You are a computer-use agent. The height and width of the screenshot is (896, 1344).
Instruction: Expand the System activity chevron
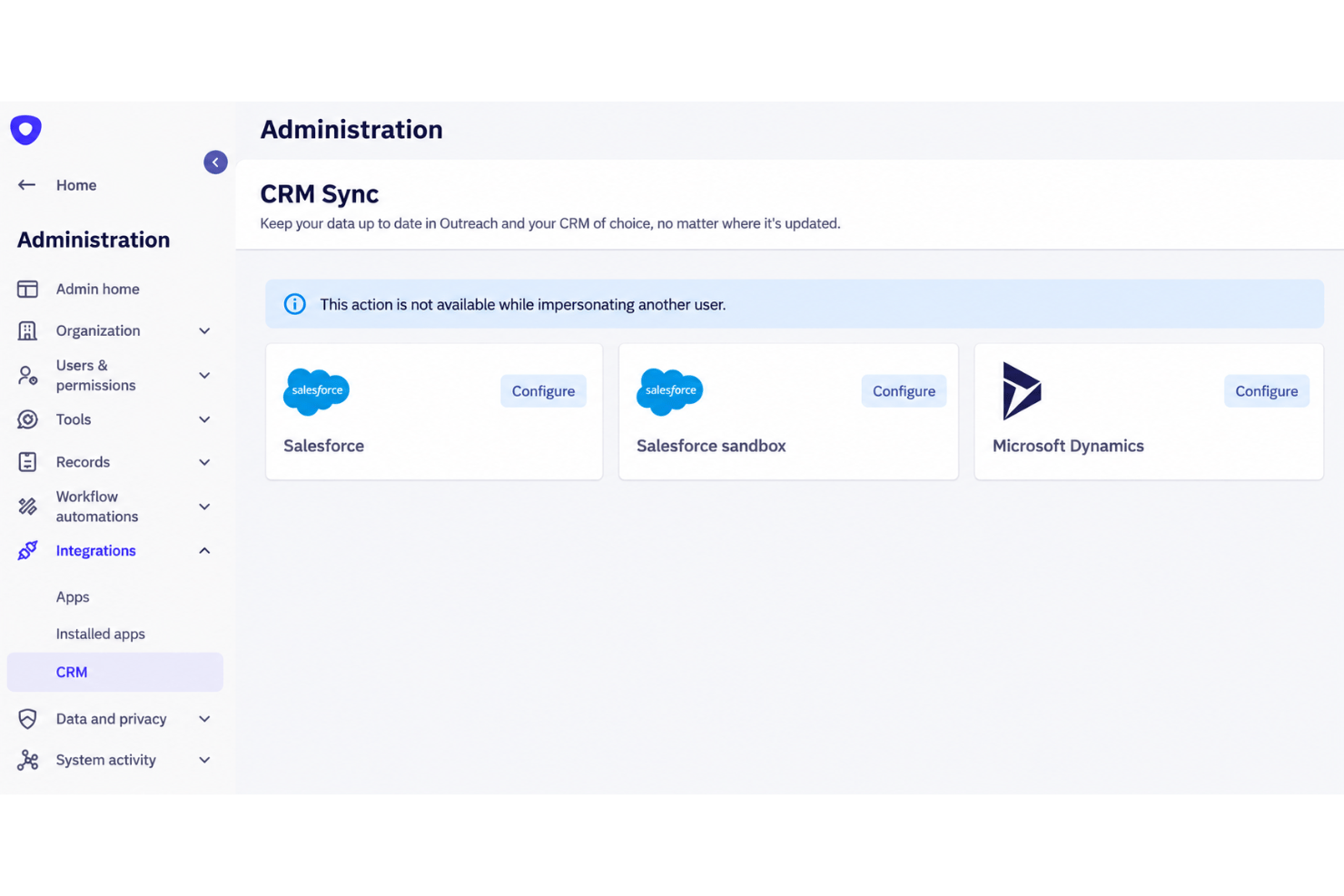pyautogui.click(x=204, y=760)
